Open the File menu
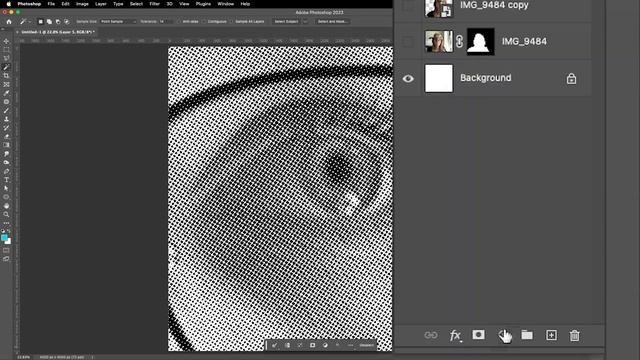This screenshot has width=640, height=360. 51,4
